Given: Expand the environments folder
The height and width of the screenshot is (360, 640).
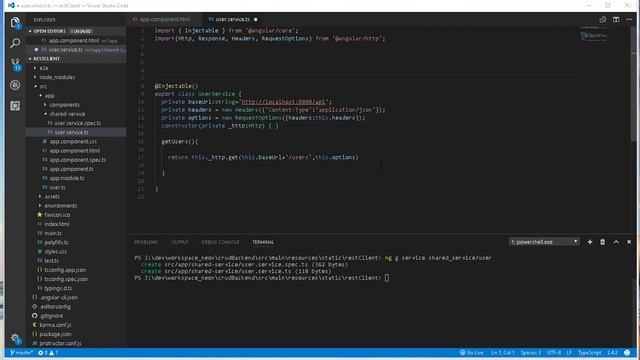Looking at the screenshot, I should (x=60, y=206).
